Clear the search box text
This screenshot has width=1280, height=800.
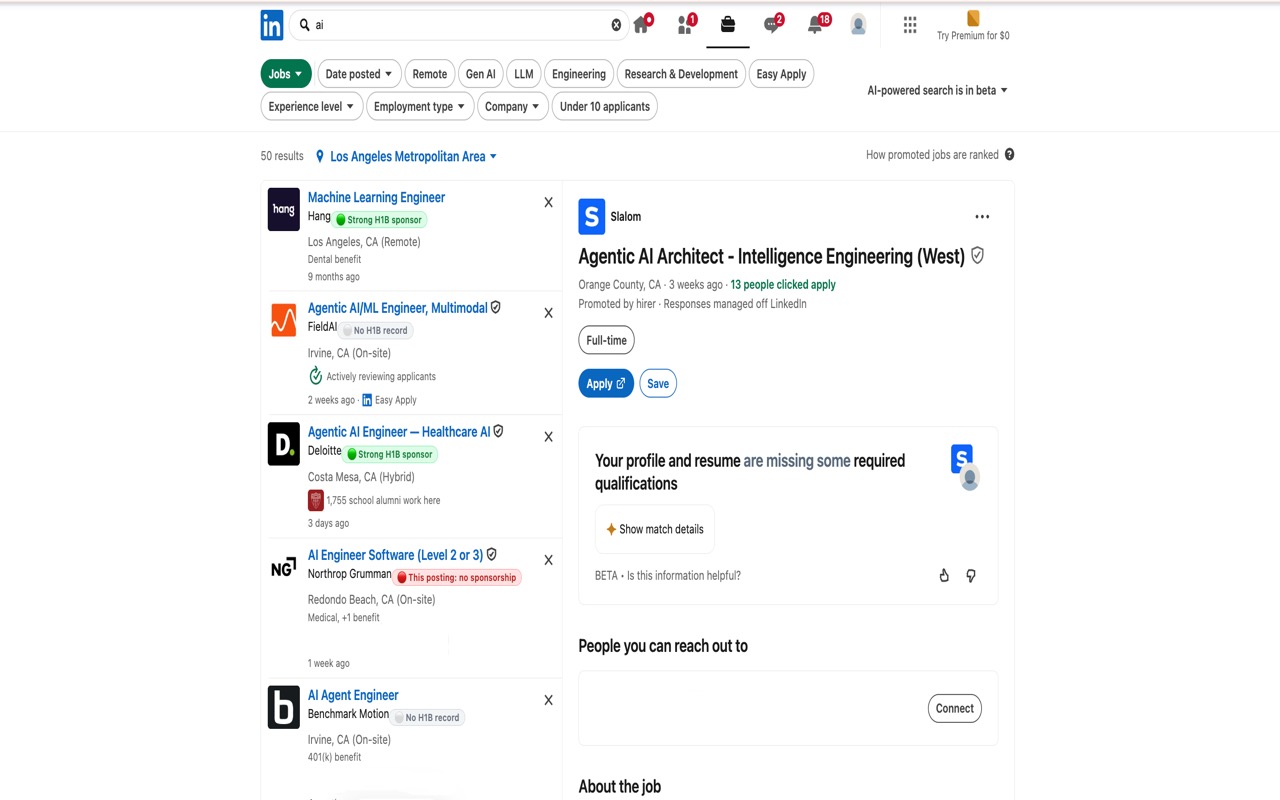coord(616,25)
